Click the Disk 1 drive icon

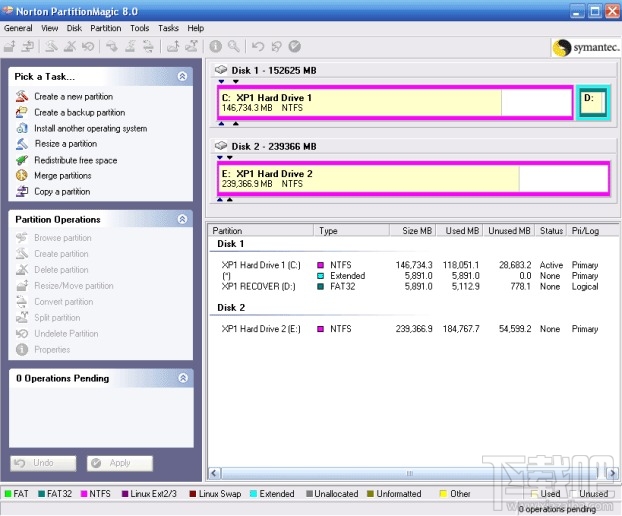point(221,70)
